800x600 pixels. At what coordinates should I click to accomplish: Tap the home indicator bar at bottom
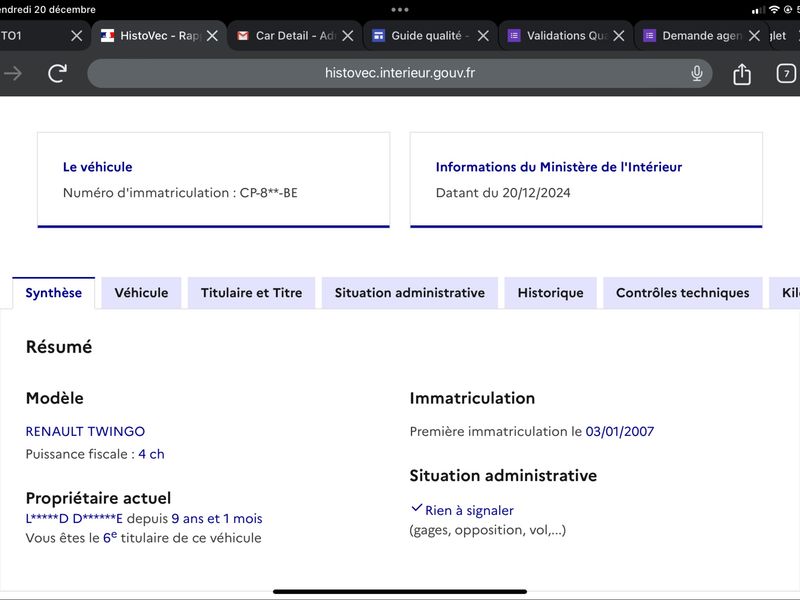[400, 592]
